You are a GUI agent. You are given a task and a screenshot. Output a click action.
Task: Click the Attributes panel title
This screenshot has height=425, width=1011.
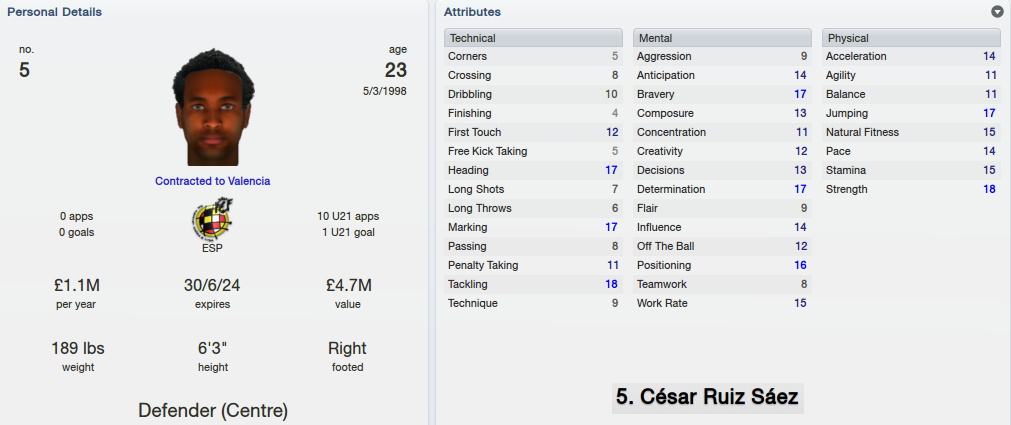click(x=473, y=12)
